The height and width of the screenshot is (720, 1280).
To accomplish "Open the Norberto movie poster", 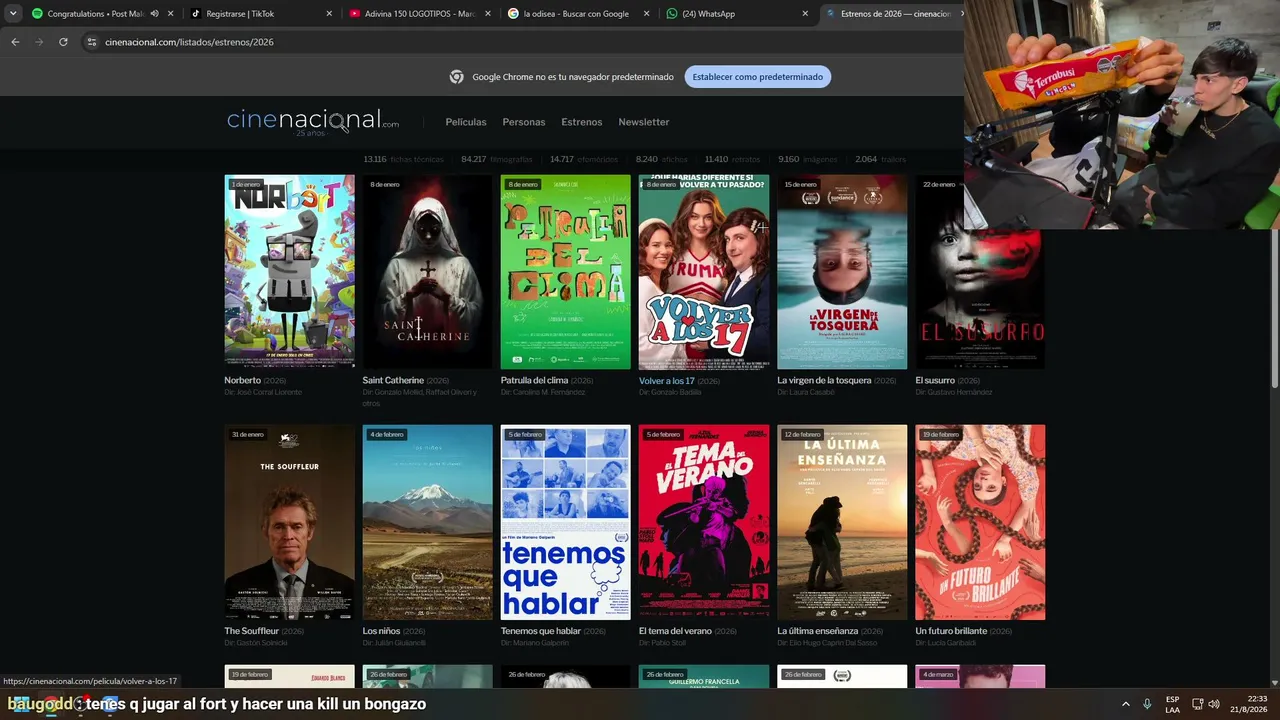I will 289,272.
